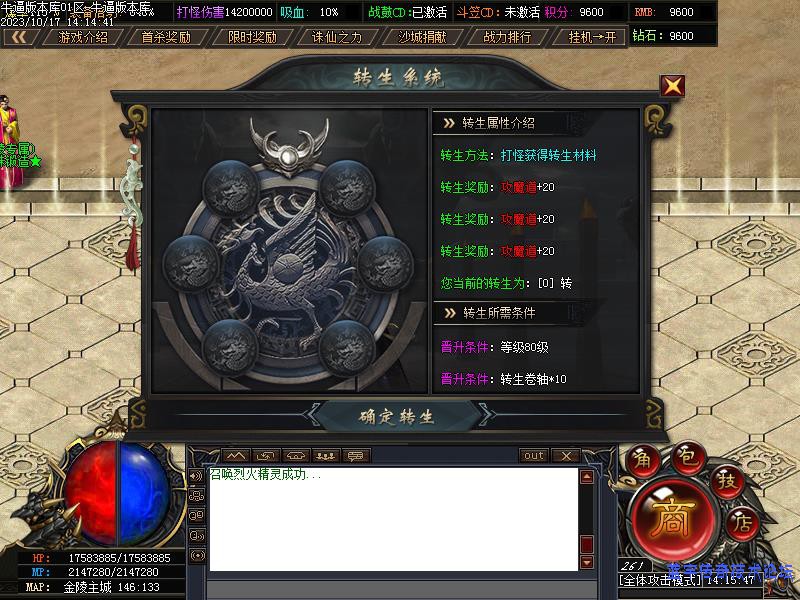Toggle the 全体攻击模式 attack mode label
Viewport: 800px width, 600px height.
point(660,580)
